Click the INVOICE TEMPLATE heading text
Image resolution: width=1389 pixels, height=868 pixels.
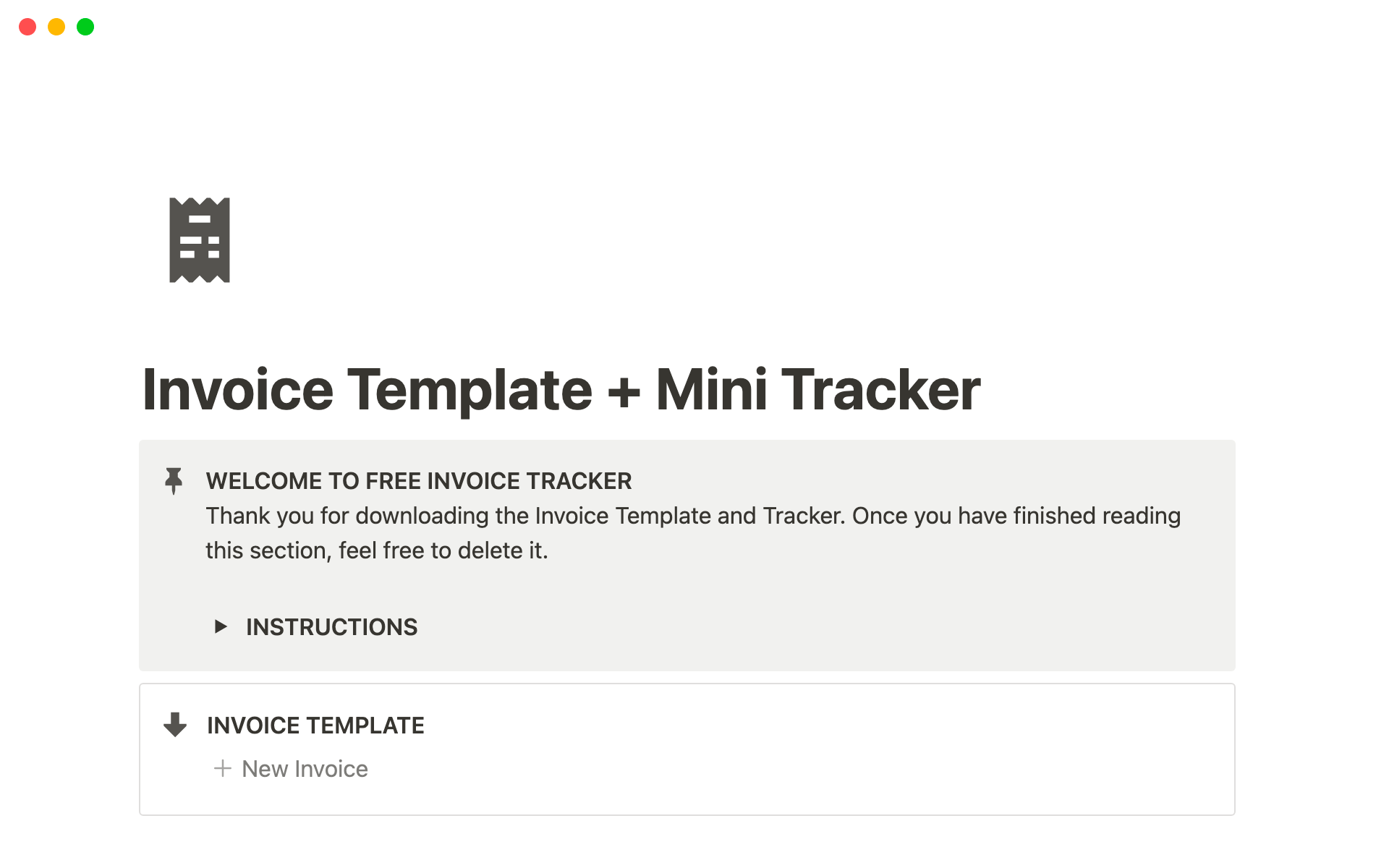[315, 726]
